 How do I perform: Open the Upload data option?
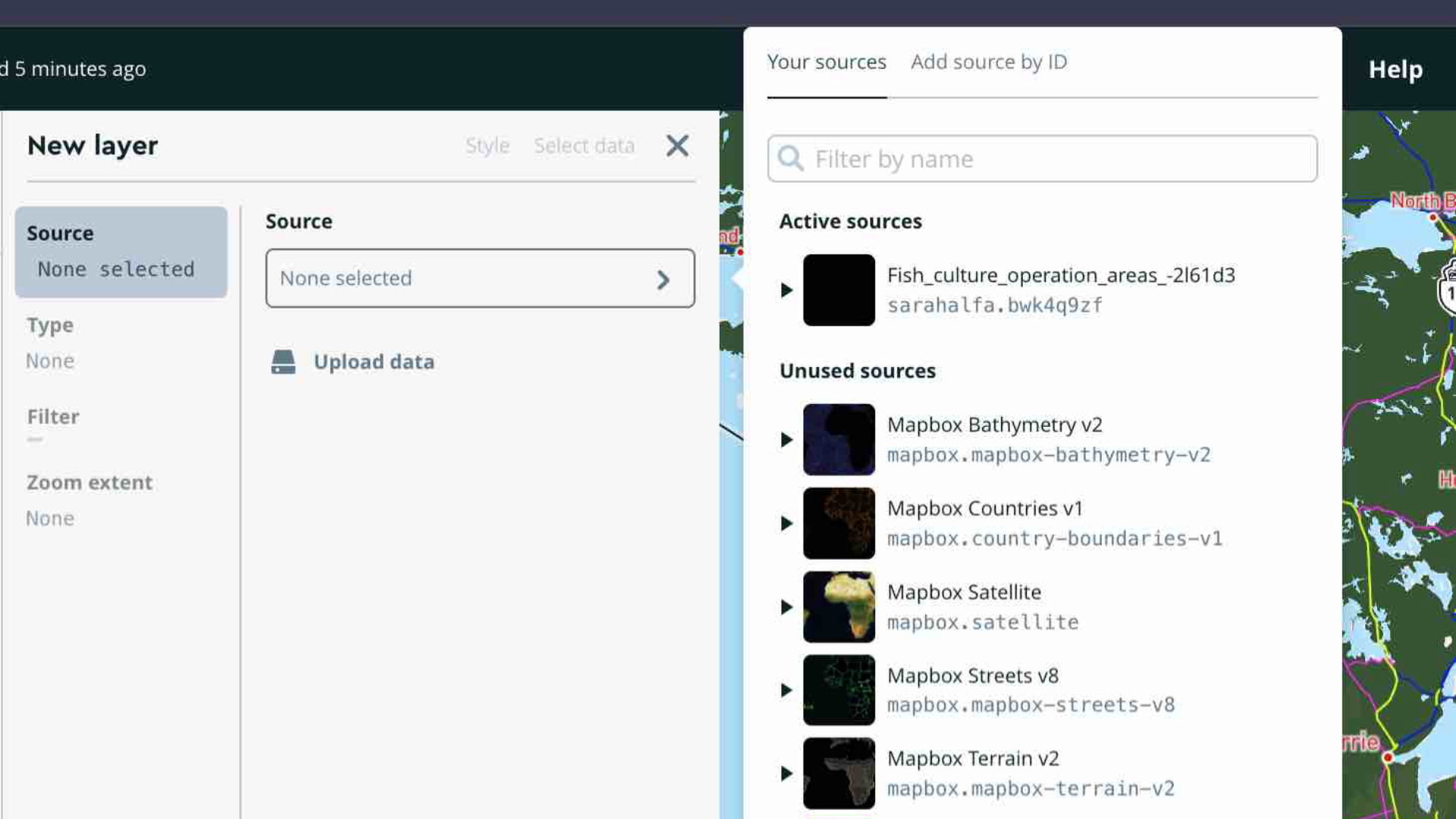(x=374, y=362)
